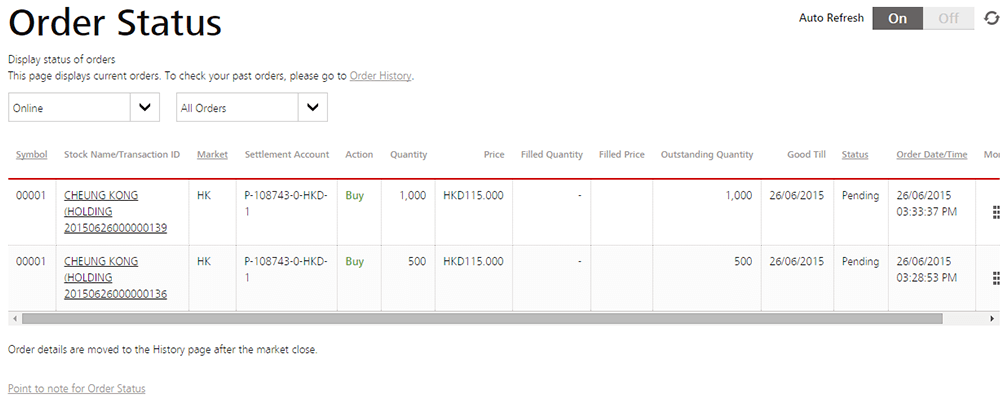This screenshot has height=403, width=1008.
Task: Open the Order History link
Action: tap(380, 76)
